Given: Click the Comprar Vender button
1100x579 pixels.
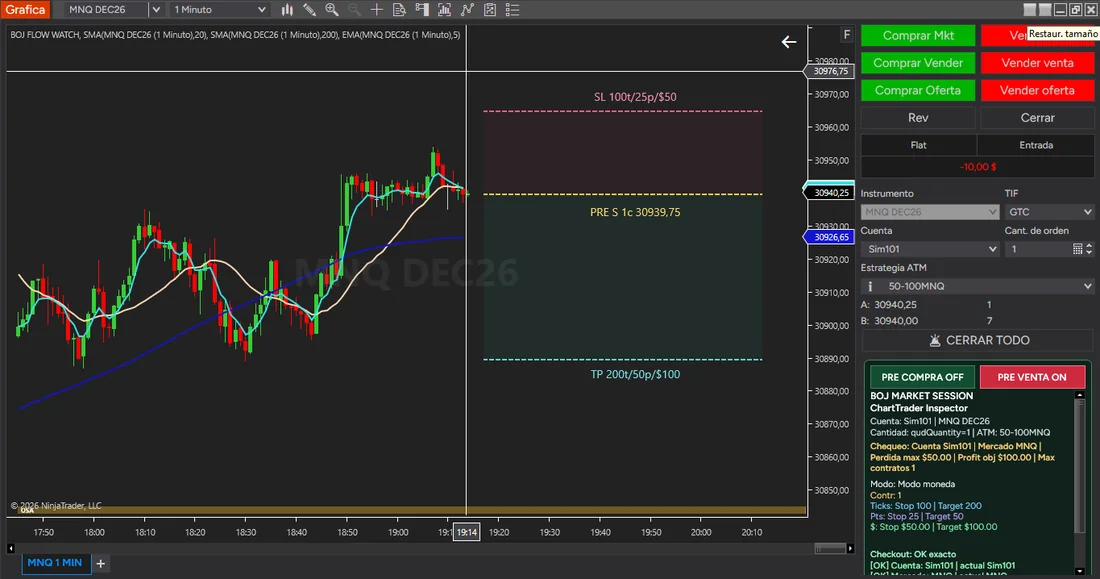Looking at the screenshot, I should pos(918,62).
